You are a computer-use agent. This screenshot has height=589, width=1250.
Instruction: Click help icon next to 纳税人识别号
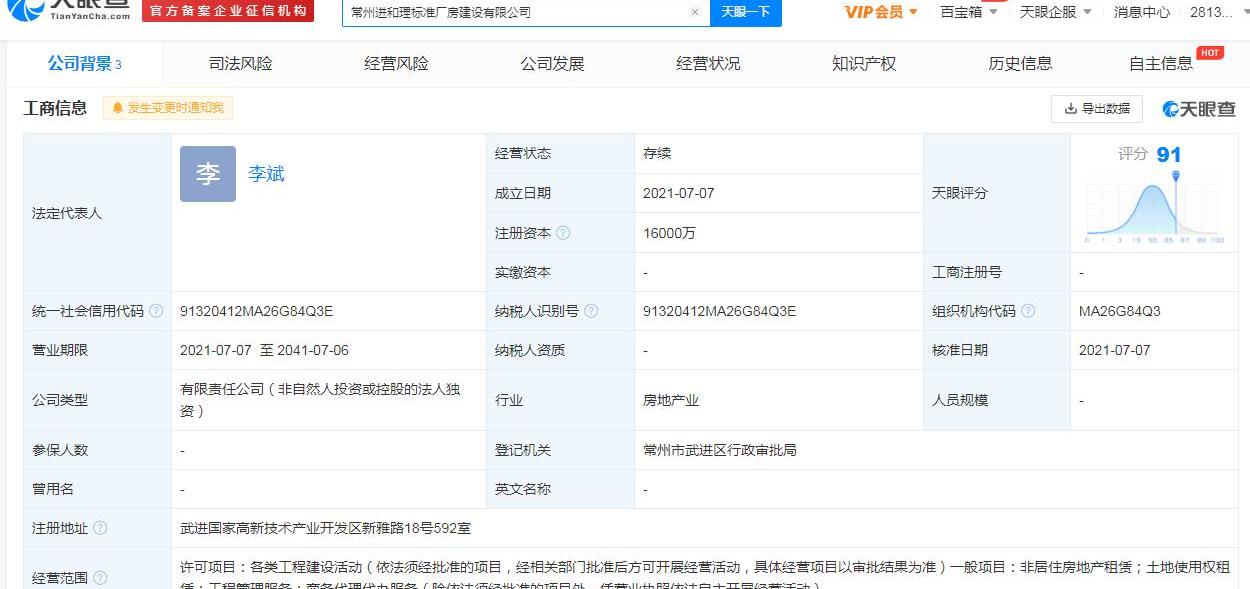(591, 311)
